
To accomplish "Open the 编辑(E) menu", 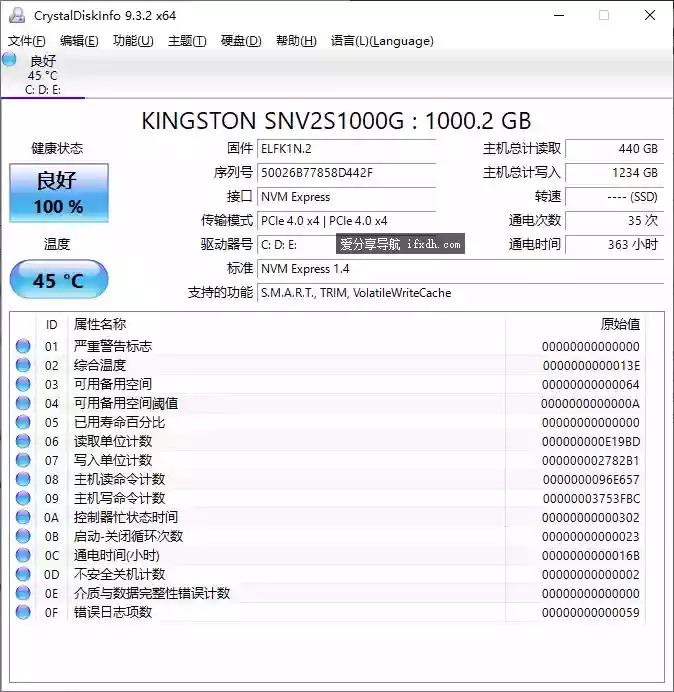I will [79, 41].
